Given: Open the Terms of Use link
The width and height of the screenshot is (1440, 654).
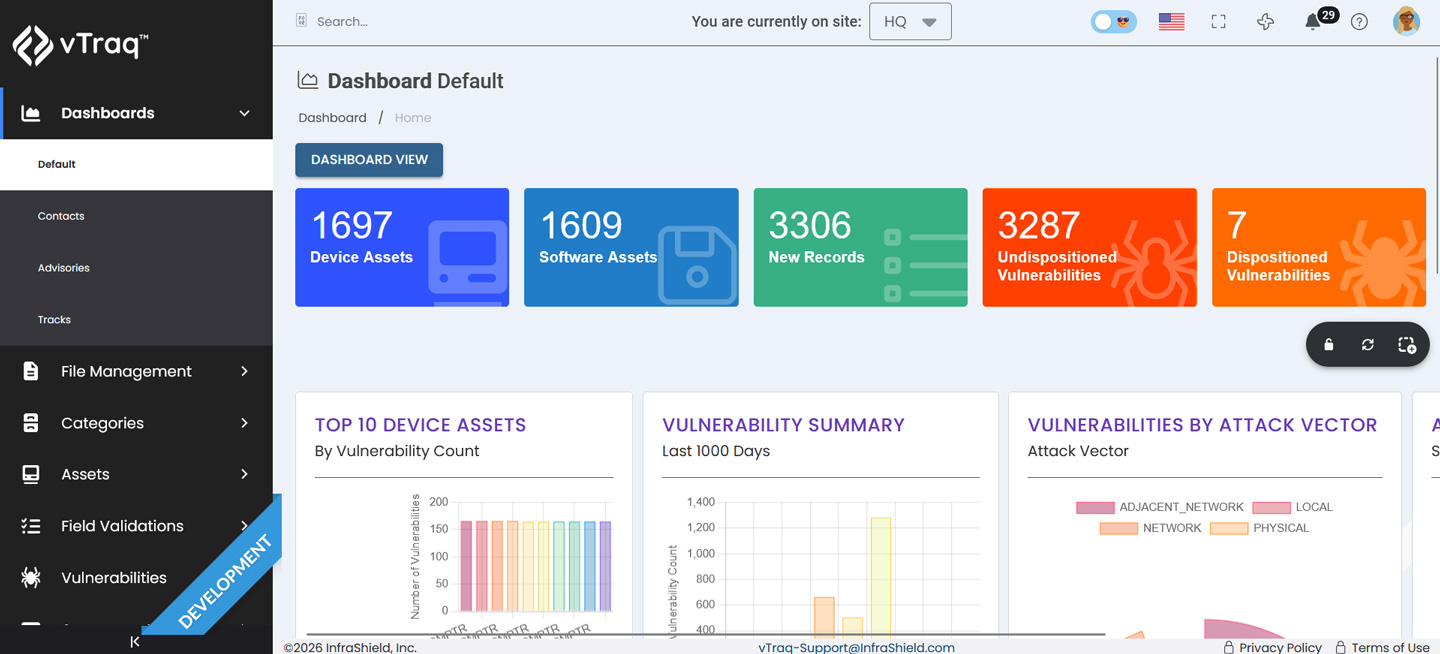Looking at the screenshot, I should tap(1390, 647).
